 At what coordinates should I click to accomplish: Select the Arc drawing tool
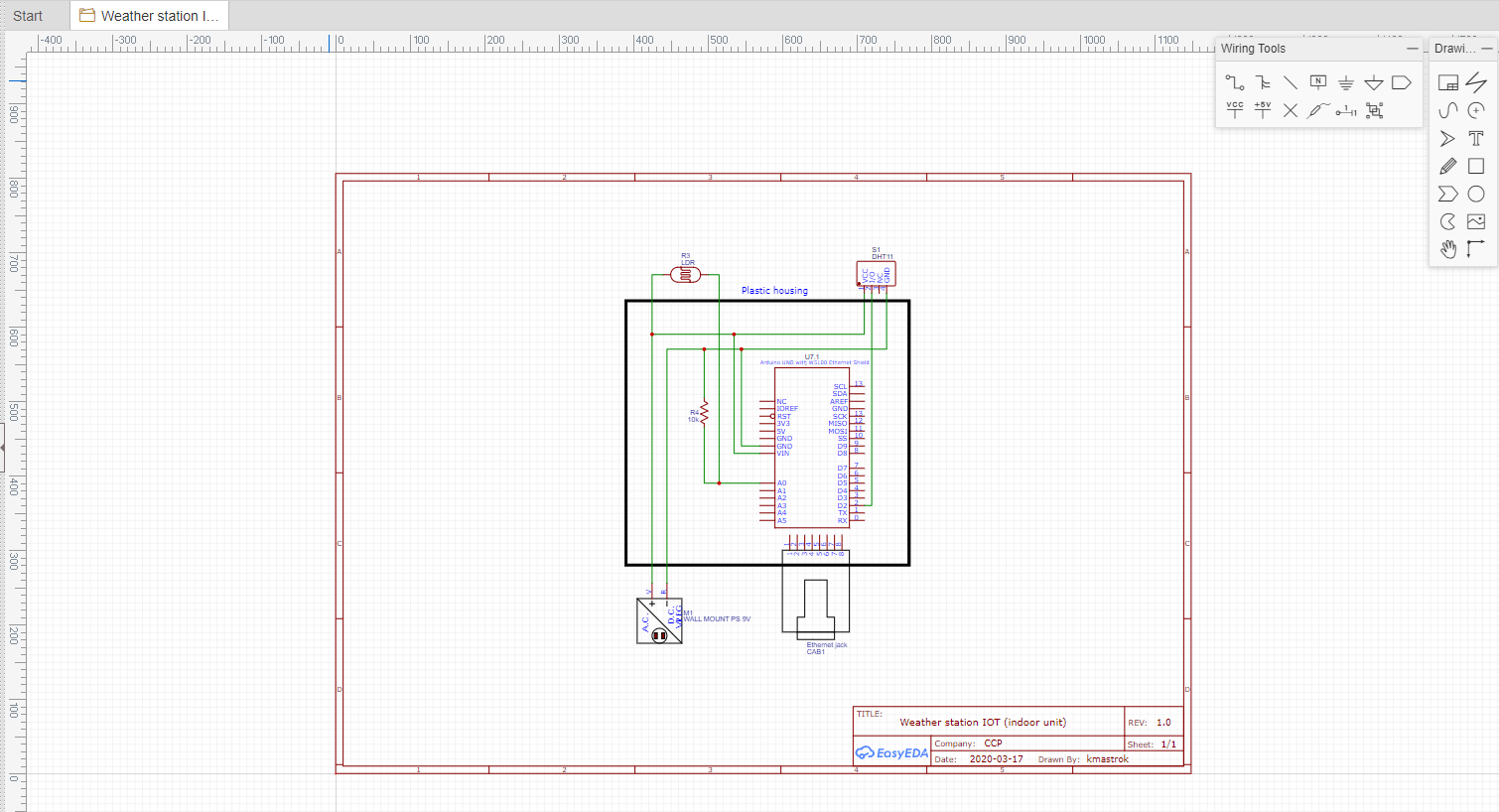point(1476,110)
